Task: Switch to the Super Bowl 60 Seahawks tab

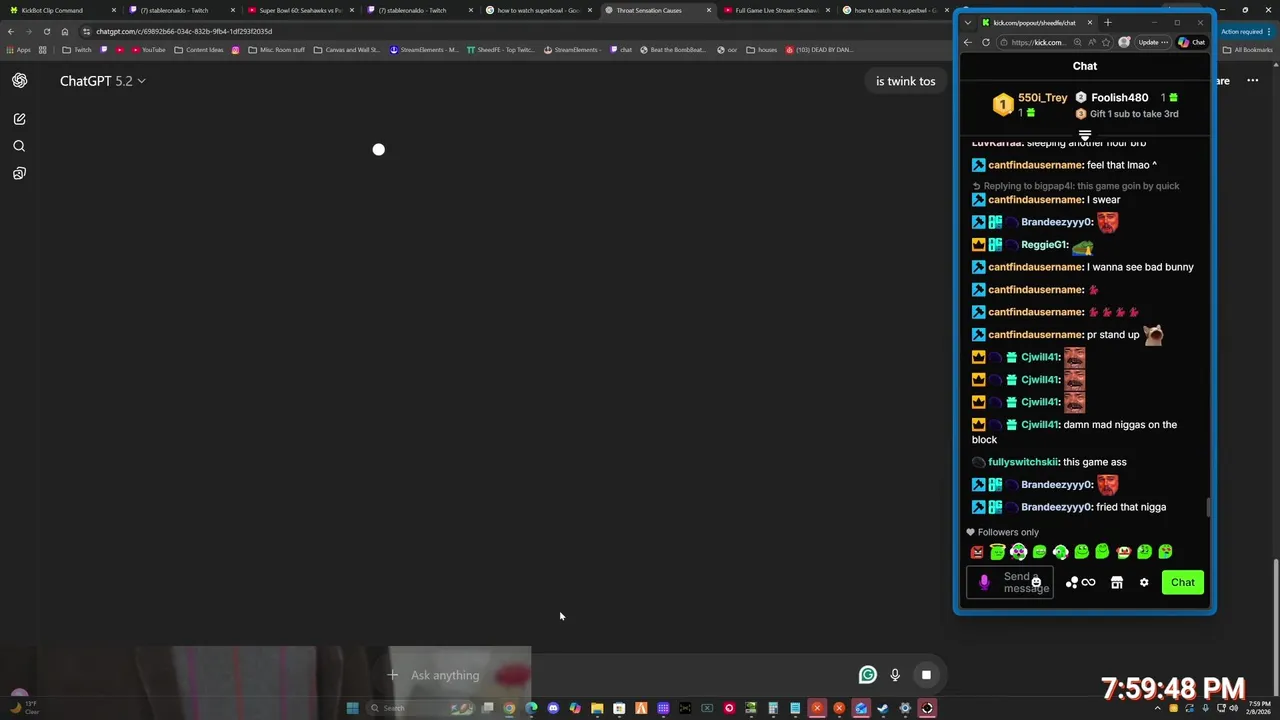Action: coord(300,10)
